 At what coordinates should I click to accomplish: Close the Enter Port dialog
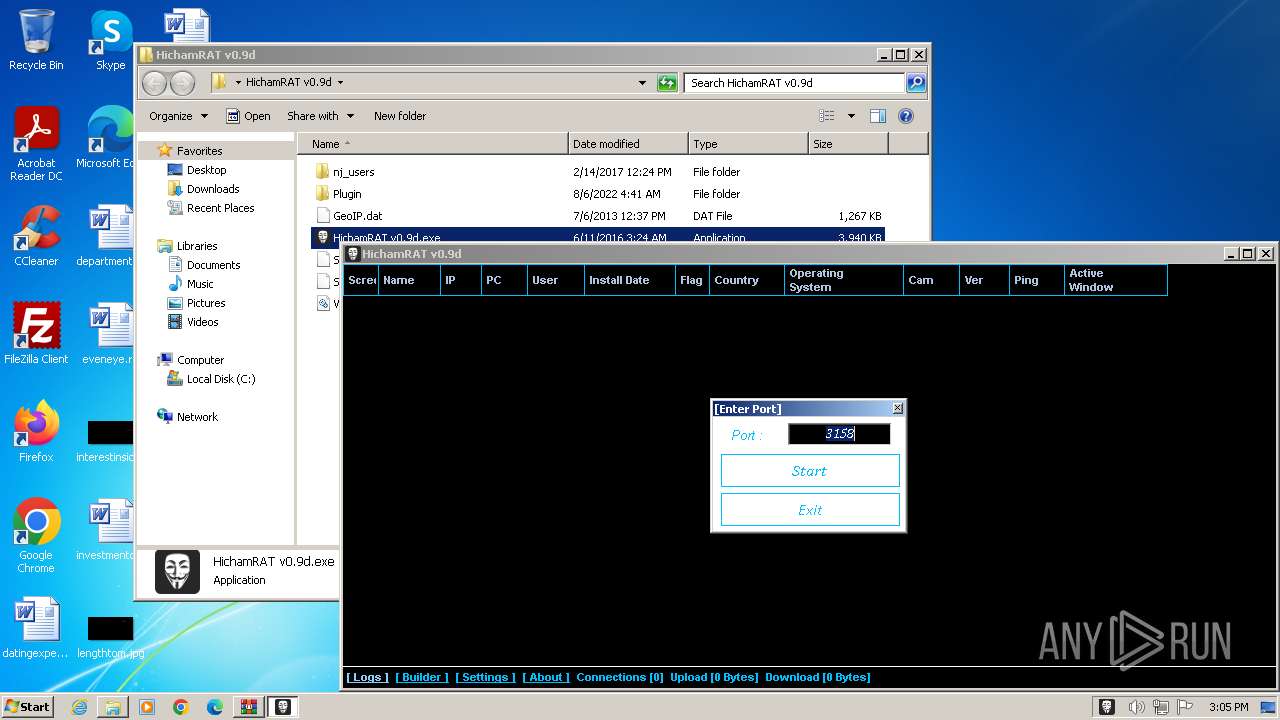click(897, 408)
